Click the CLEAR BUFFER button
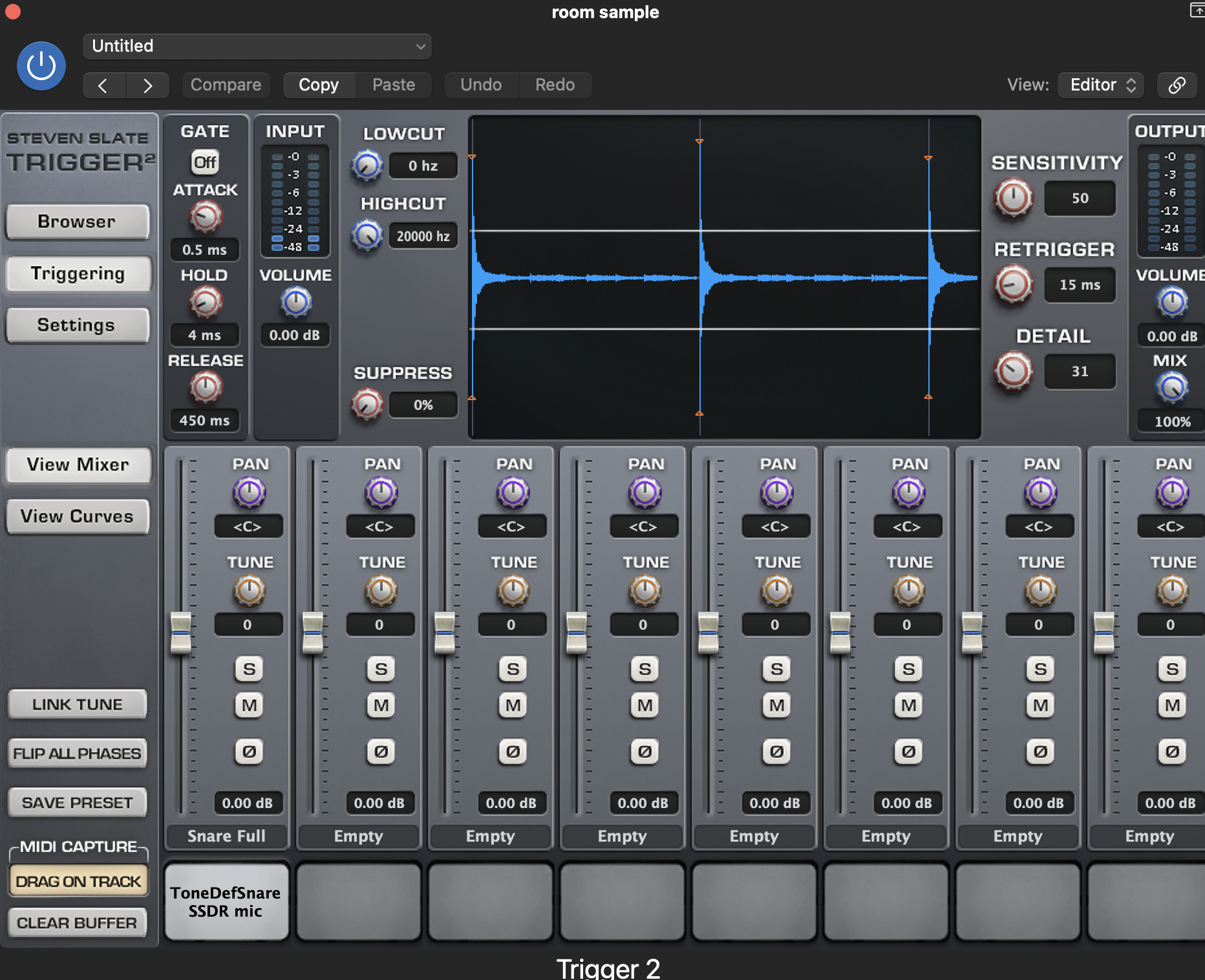The height and width of the screenshot is (980, 1205). point(77,922)
